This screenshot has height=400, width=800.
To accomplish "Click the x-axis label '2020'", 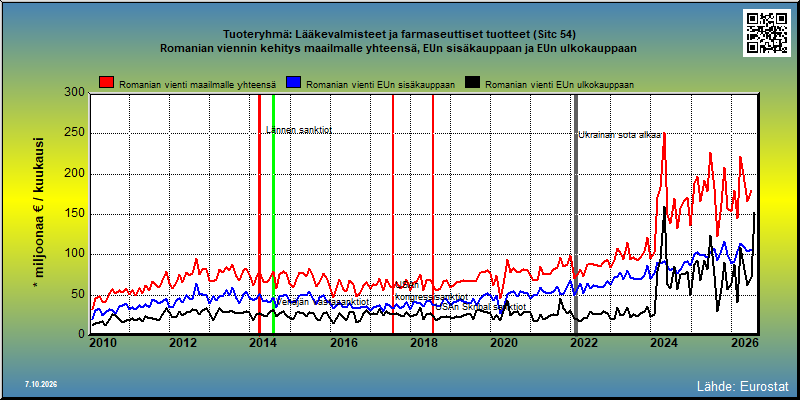I will coord(505,343).
